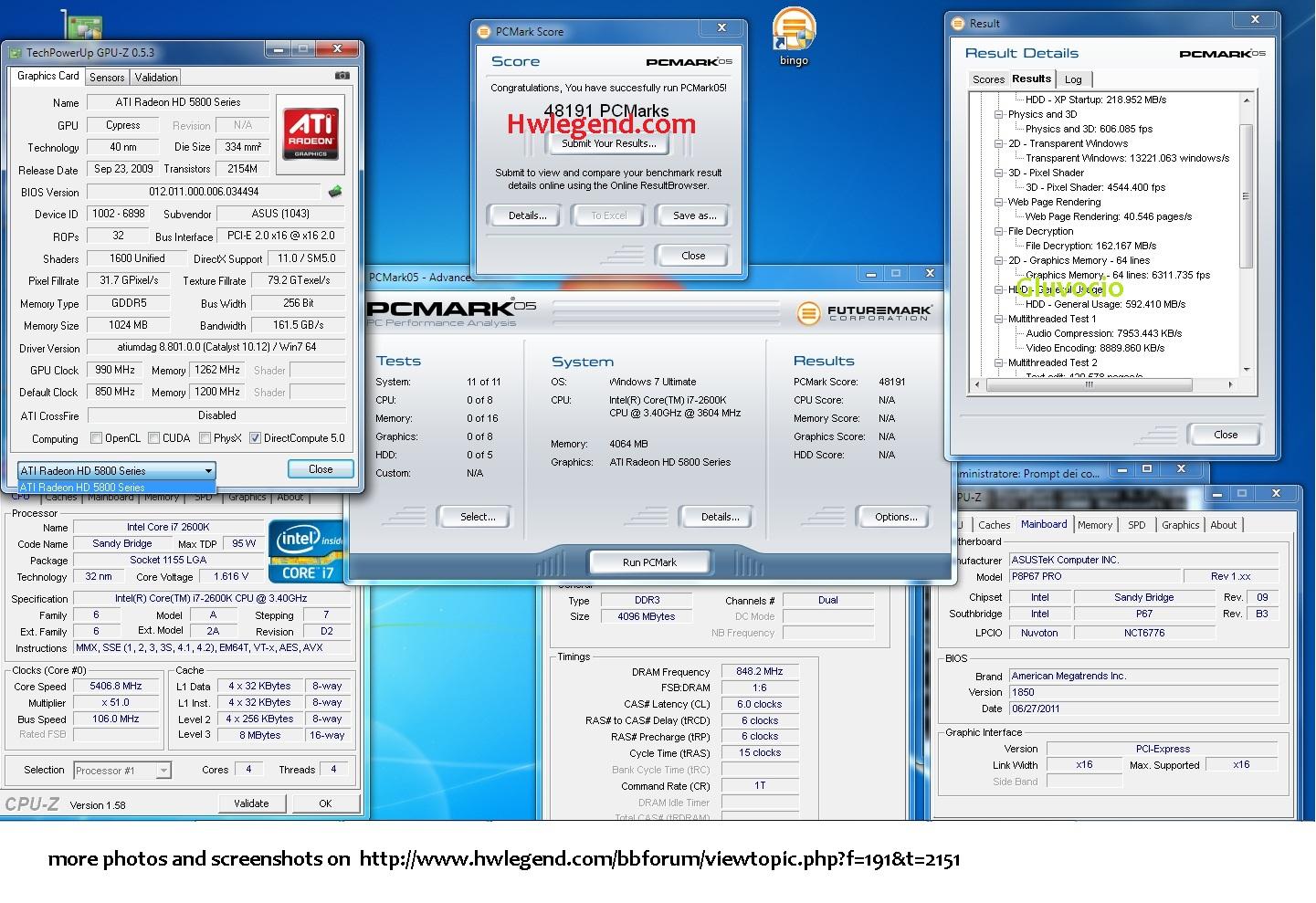Click the BIOS save chip icon in GPU-Z
Screen dimensions: 1316x903
tap(335, 192)
